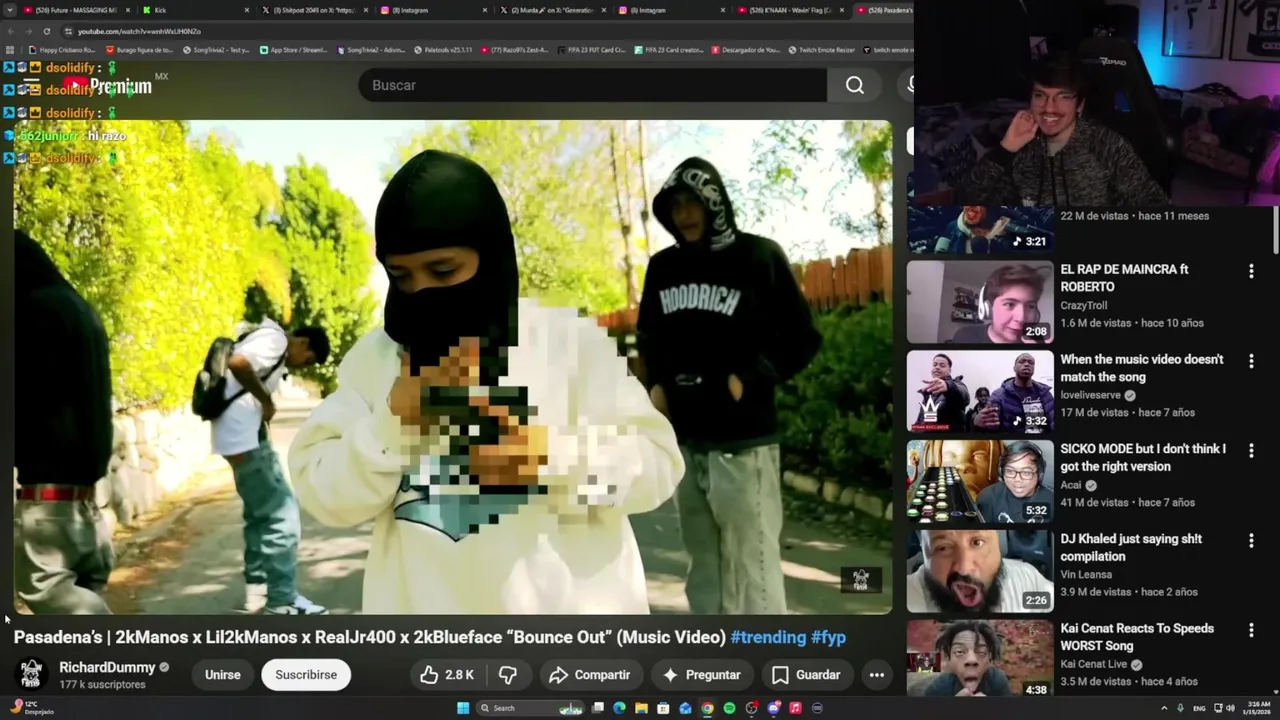Viewport: 1280px width, 720px height.
Task: Click the page vertical scrollbar
Action: 1275,230
